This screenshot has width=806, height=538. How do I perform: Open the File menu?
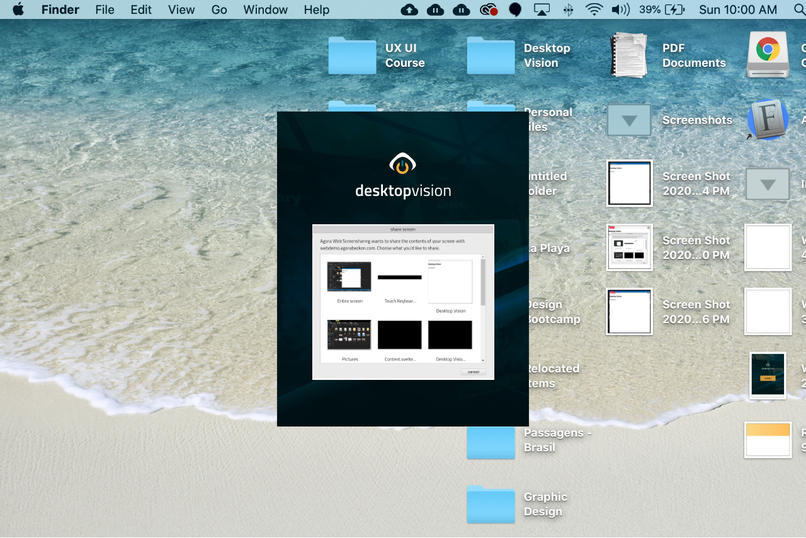(x=105, y=10)
